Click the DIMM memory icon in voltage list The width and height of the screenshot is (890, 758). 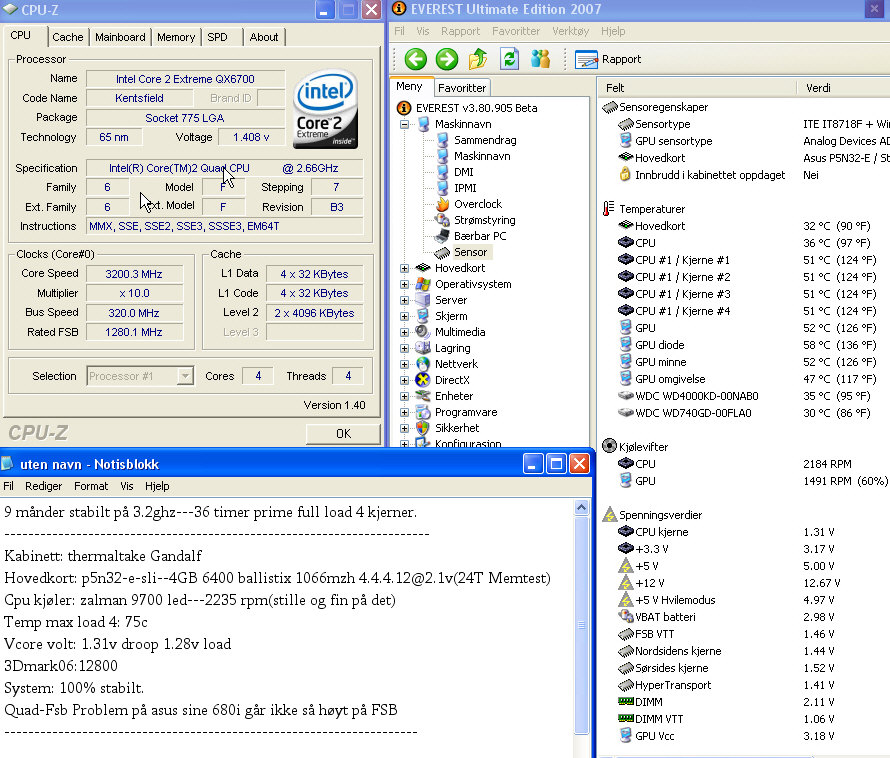[x=625, y=701]
